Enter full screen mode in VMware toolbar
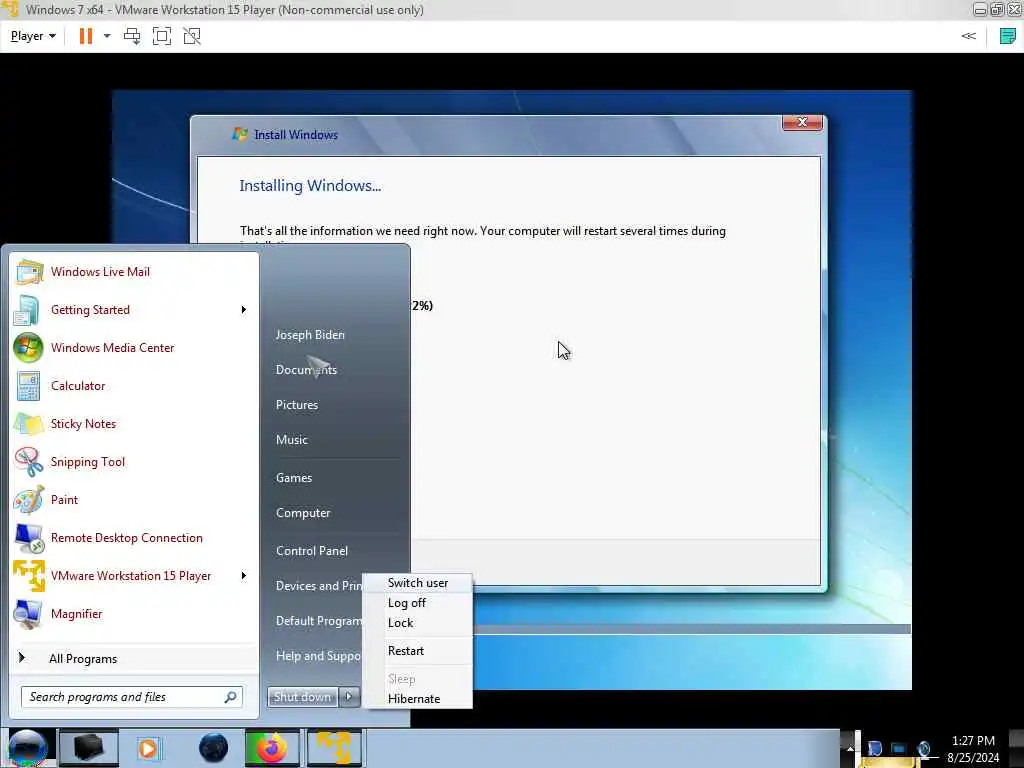This screenshot has height=768, width=1024. click(x=162, y=36)
